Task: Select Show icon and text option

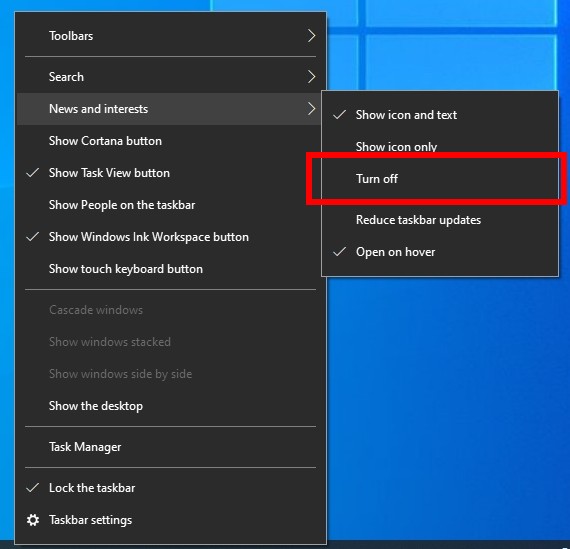Action: click(440, 115)
